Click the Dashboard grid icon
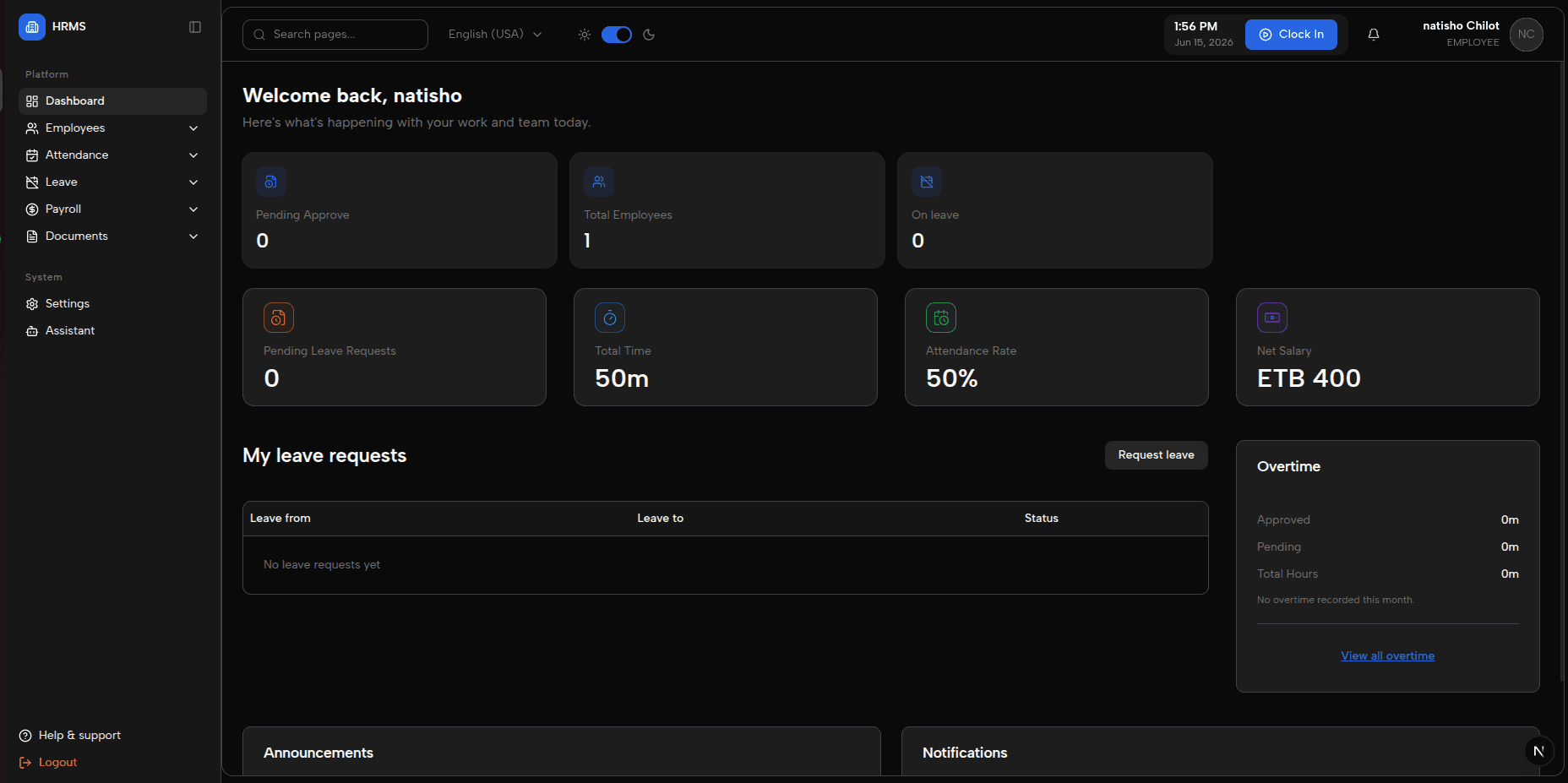1568x783 pixels. 32,101
